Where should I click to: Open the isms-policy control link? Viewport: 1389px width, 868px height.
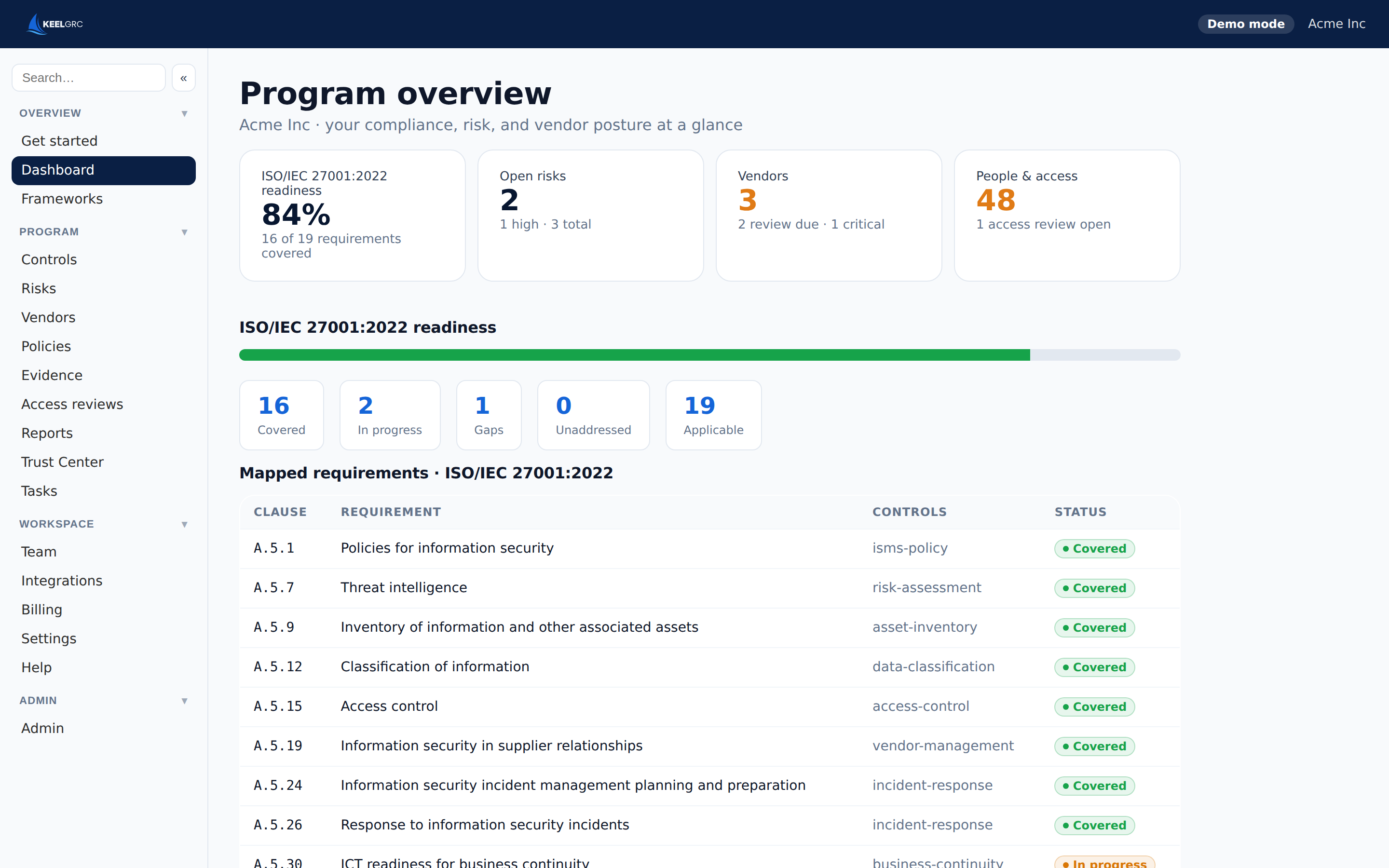910,548
